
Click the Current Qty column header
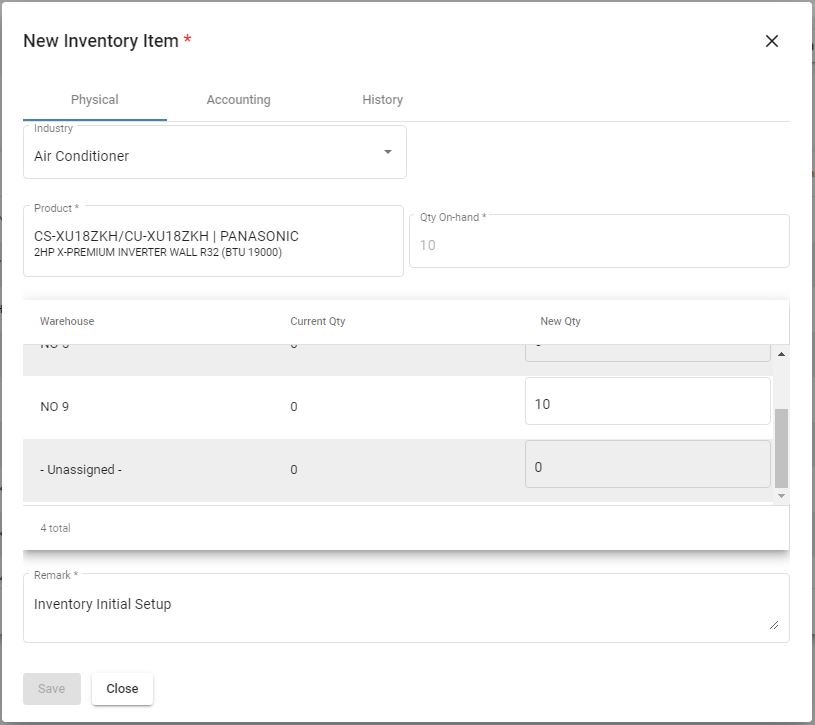point(317,321)
